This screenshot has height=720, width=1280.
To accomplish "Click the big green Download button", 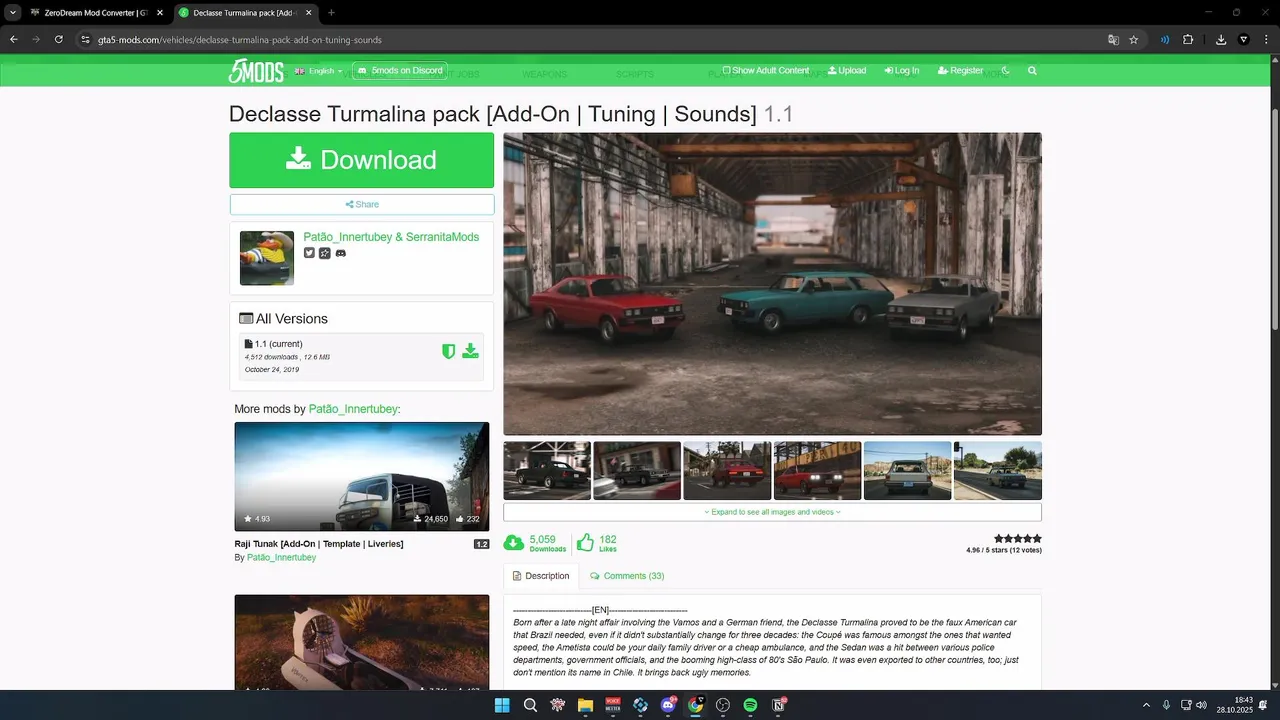I will [x=361, y=160].
